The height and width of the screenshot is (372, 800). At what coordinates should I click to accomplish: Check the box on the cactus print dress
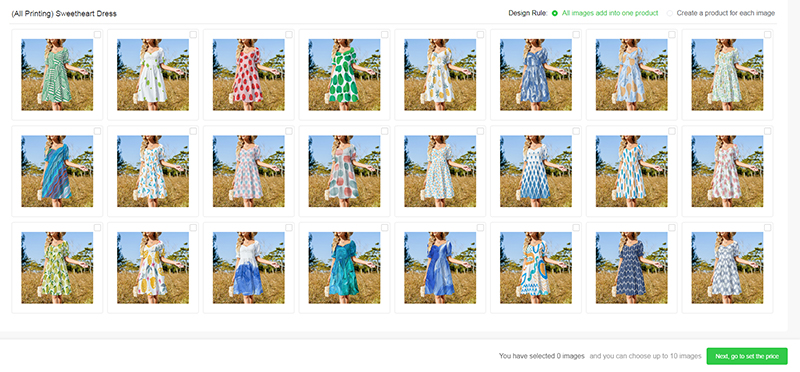click(x=97, y=228)
